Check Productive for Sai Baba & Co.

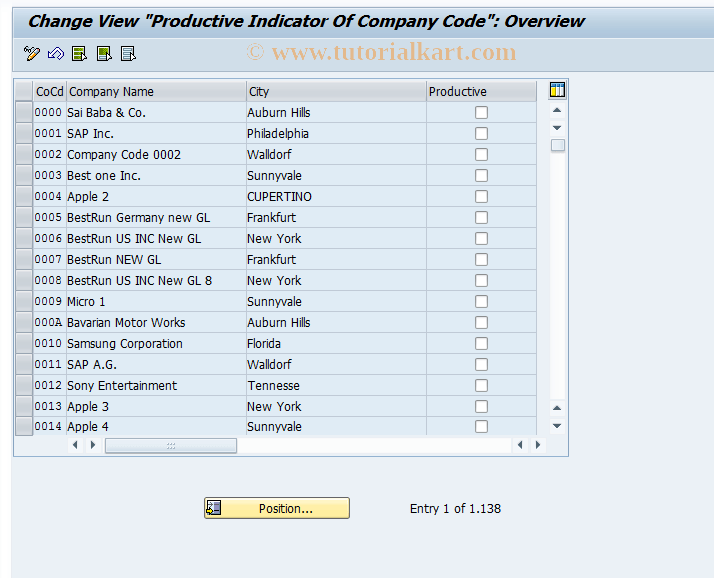481,113
